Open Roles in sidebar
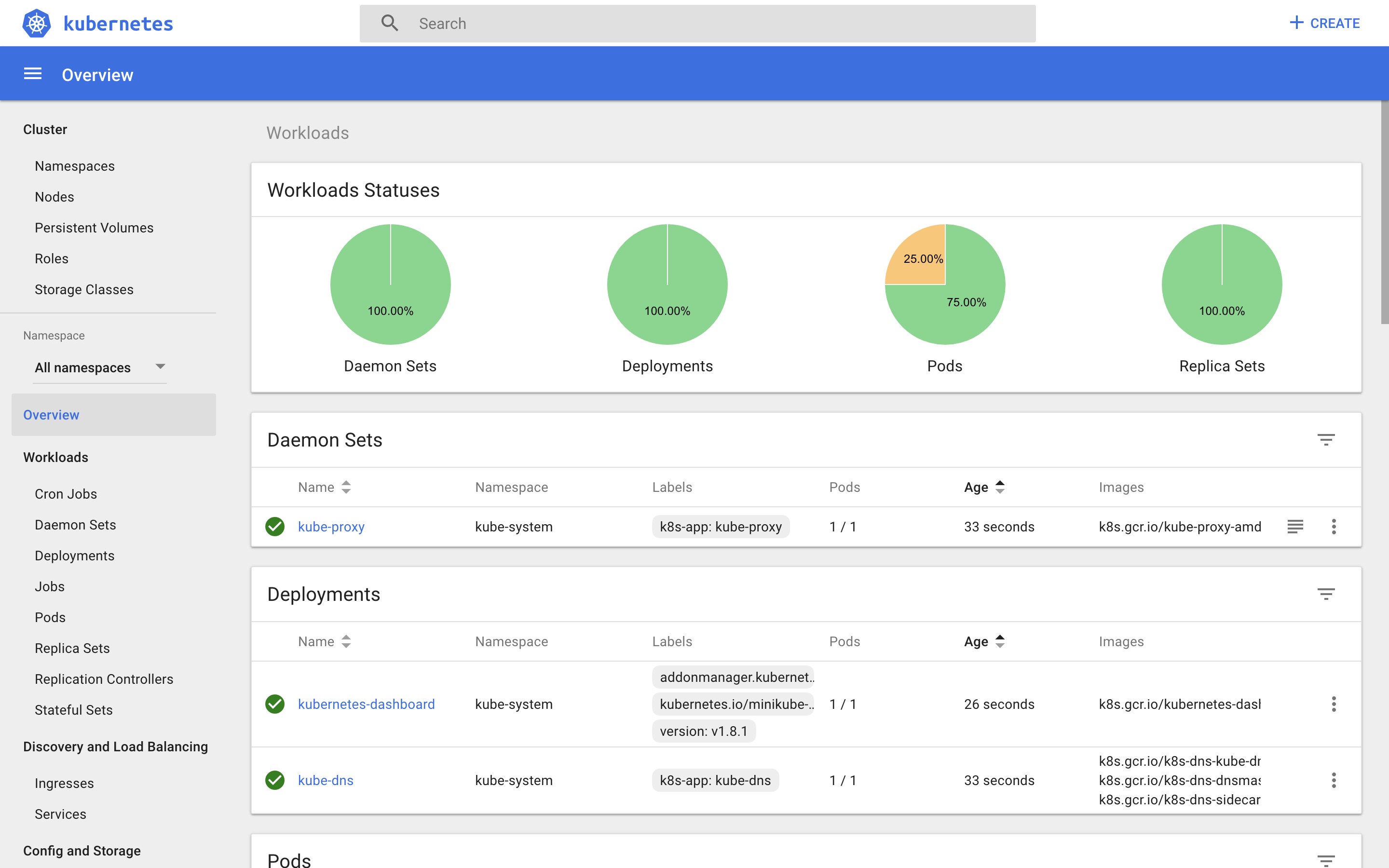 (52, 259)
